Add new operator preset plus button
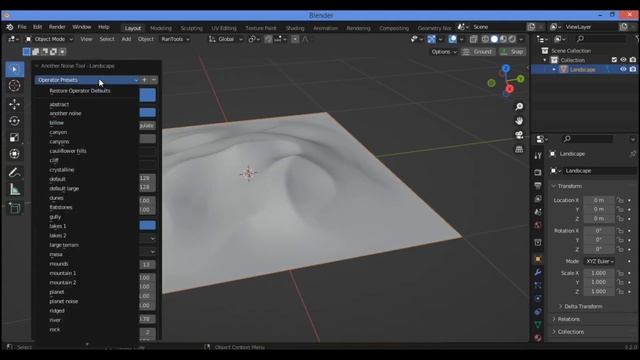 point(144,80)
